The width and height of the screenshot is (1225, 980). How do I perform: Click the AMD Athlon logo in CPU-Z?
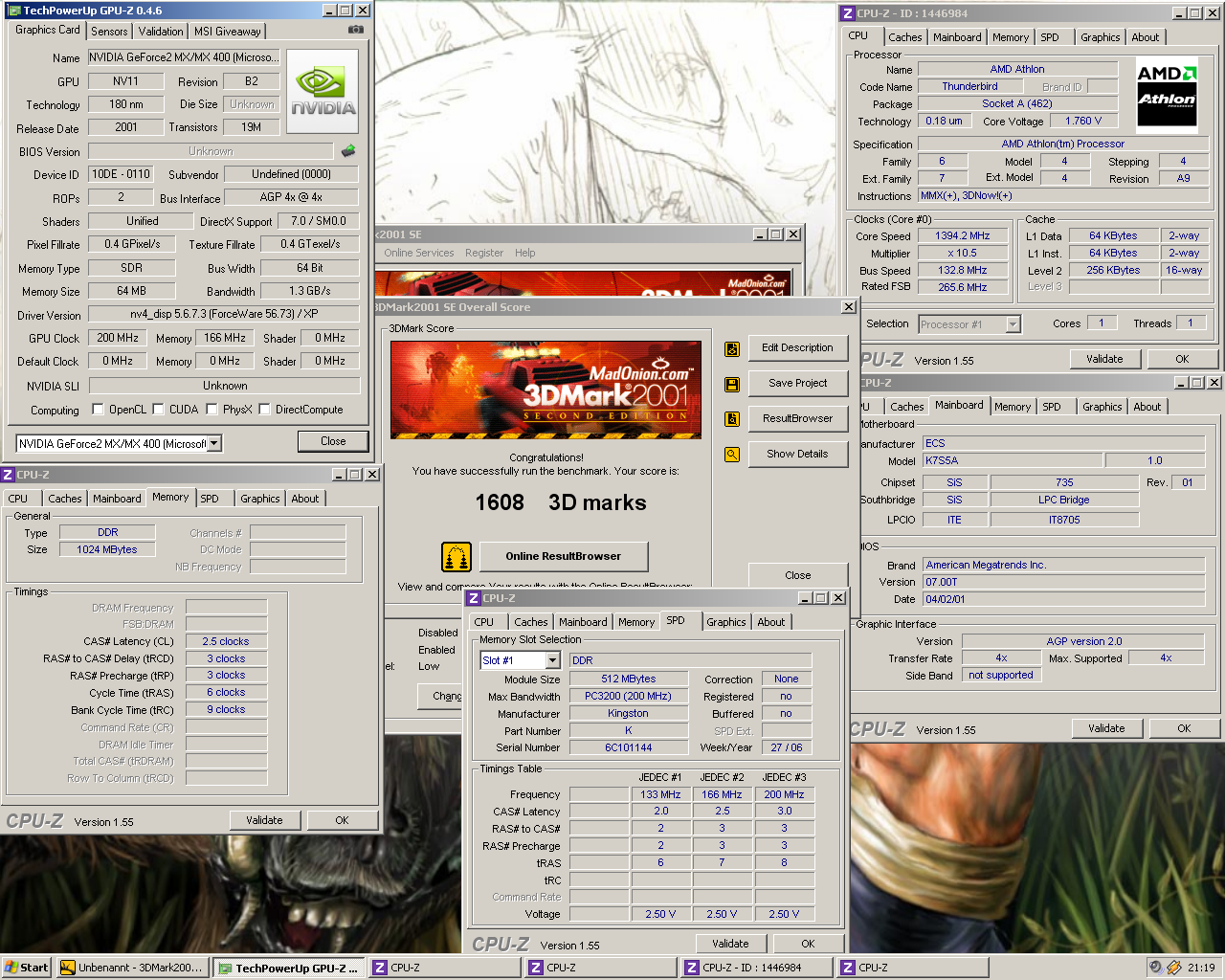(1167, 95)
